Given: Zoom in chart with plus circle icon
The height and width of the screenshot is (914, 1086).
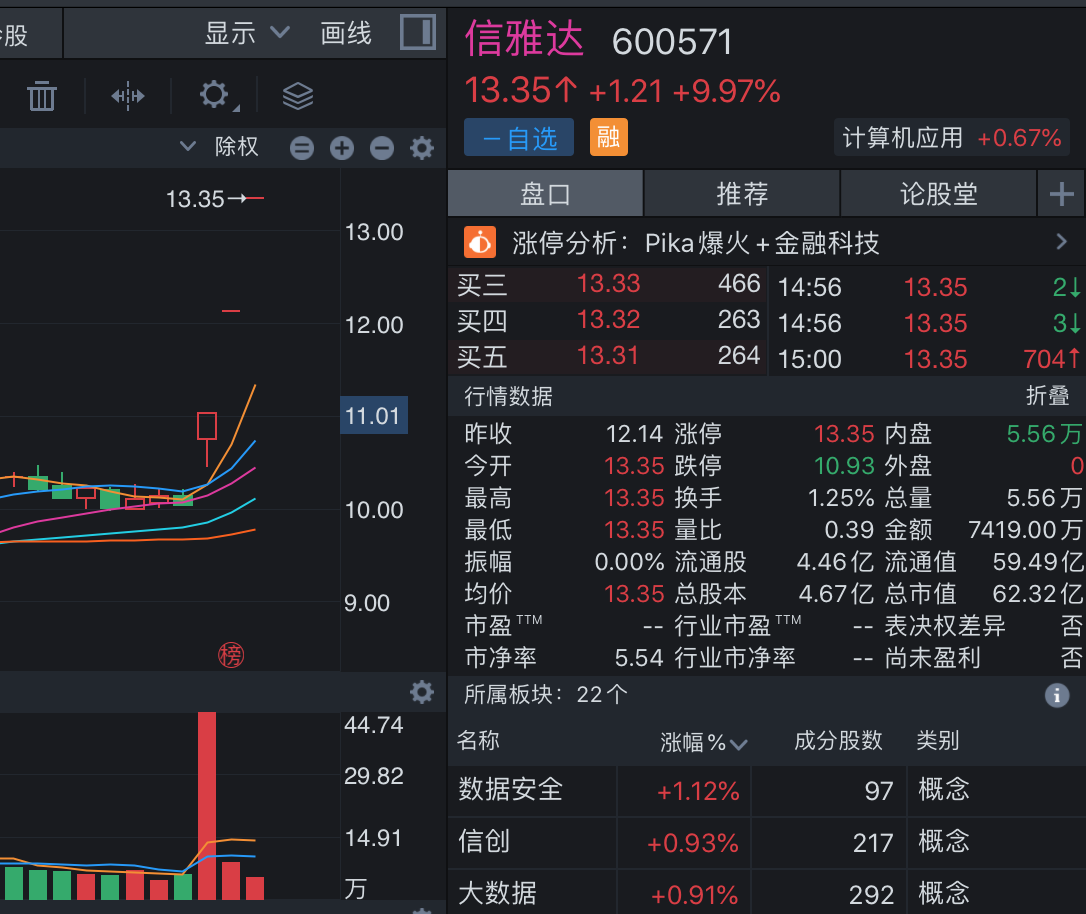Looking at the screenshot, I should click(342, 147).
